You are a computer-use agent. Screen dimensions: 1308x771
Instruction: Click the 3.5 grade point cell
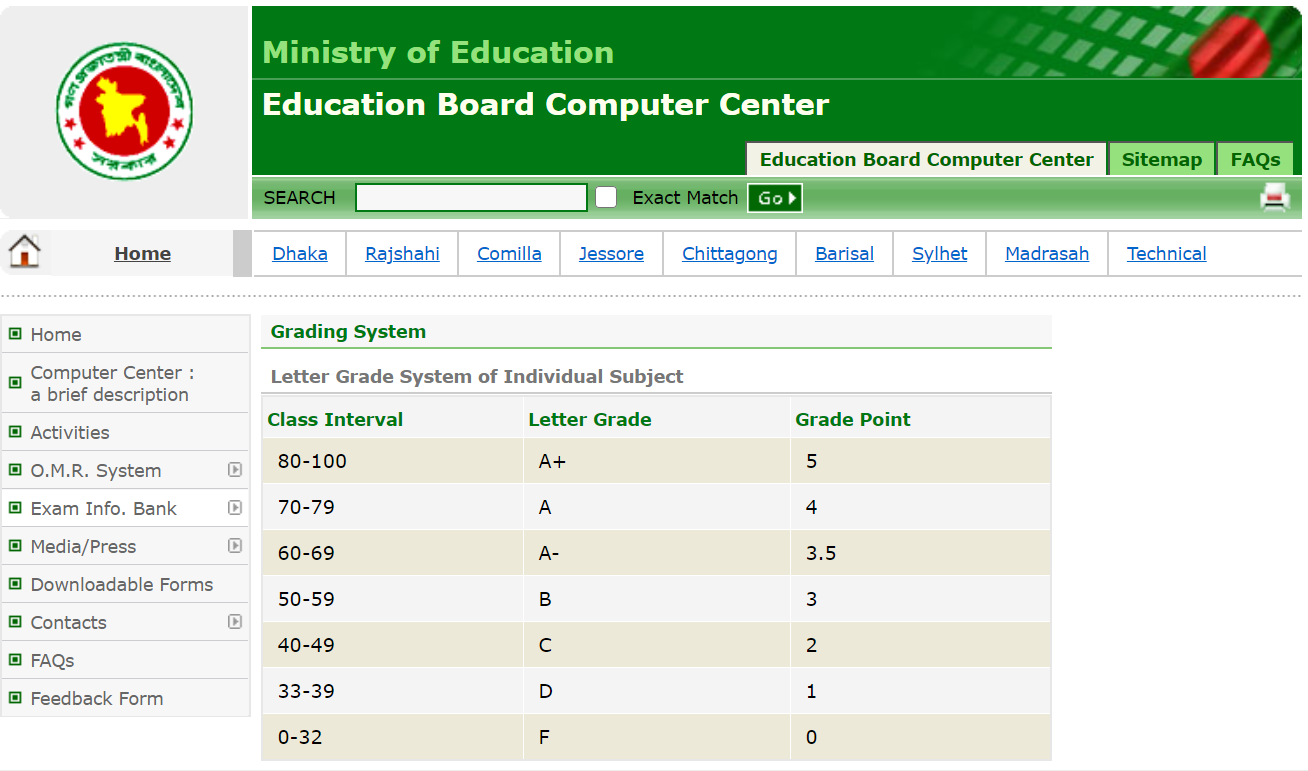[920, 553]
